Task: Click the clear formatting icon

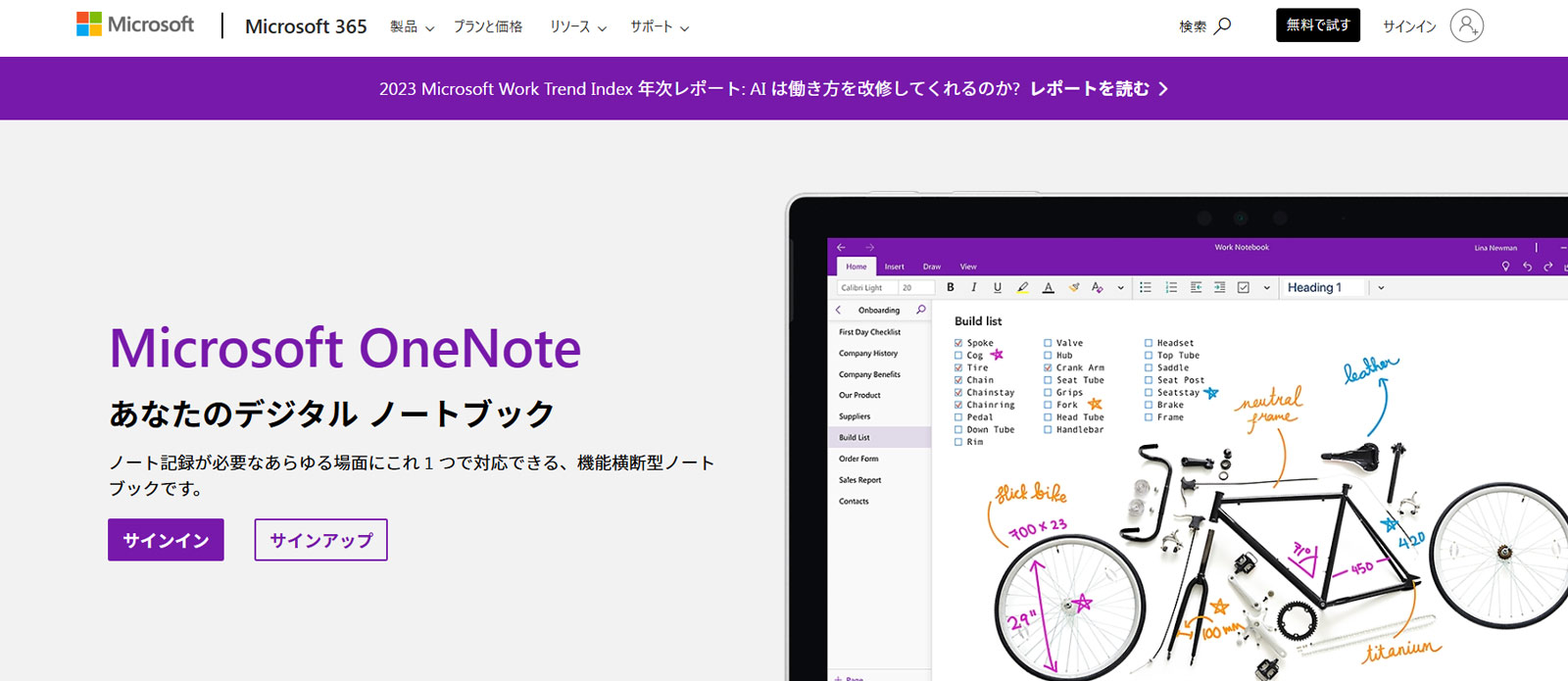Action: click(x=1097, y=287)
